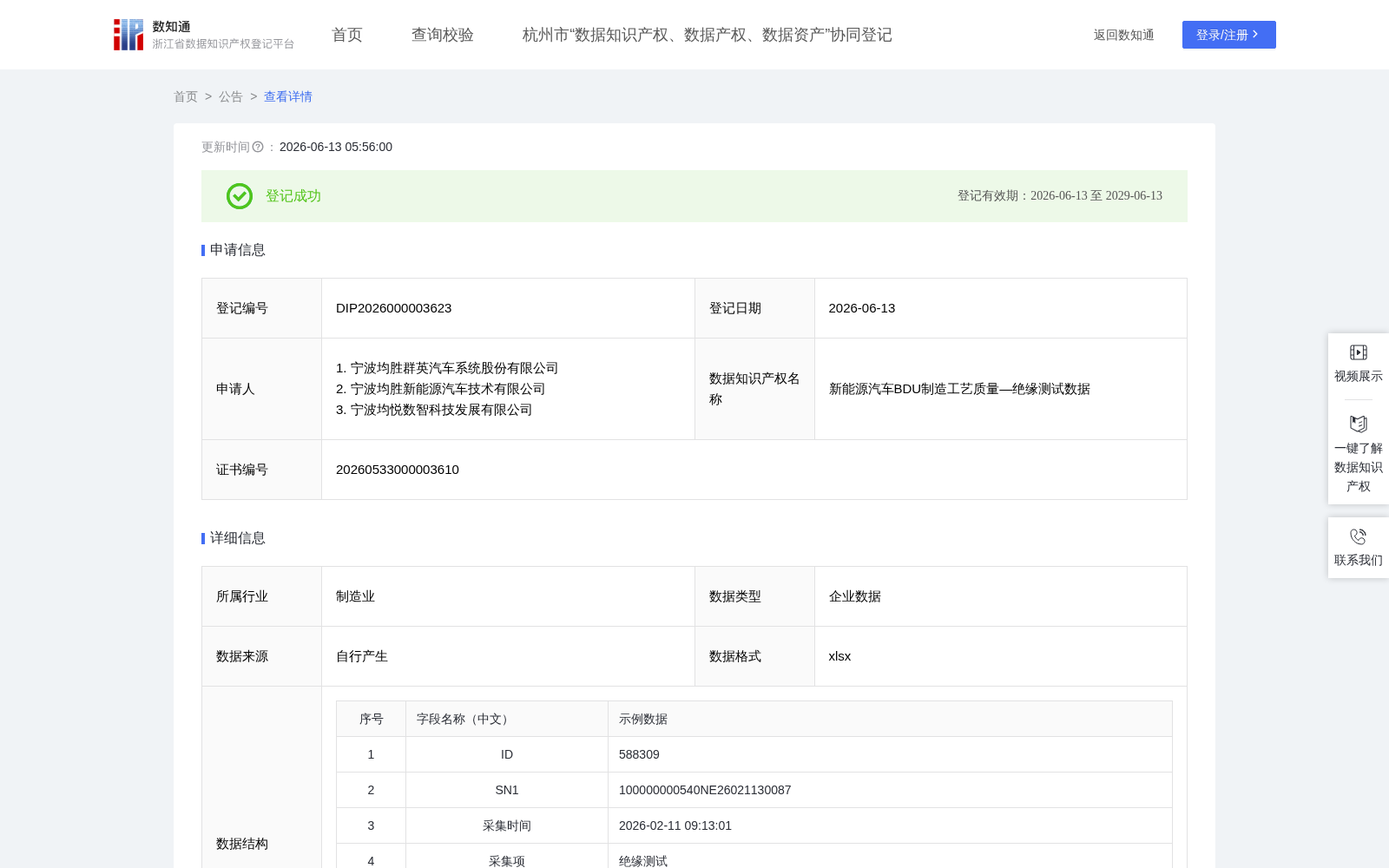Click the 申请信息 section heading
Viewport: 1389px width, 868px height.
point(237,250)
